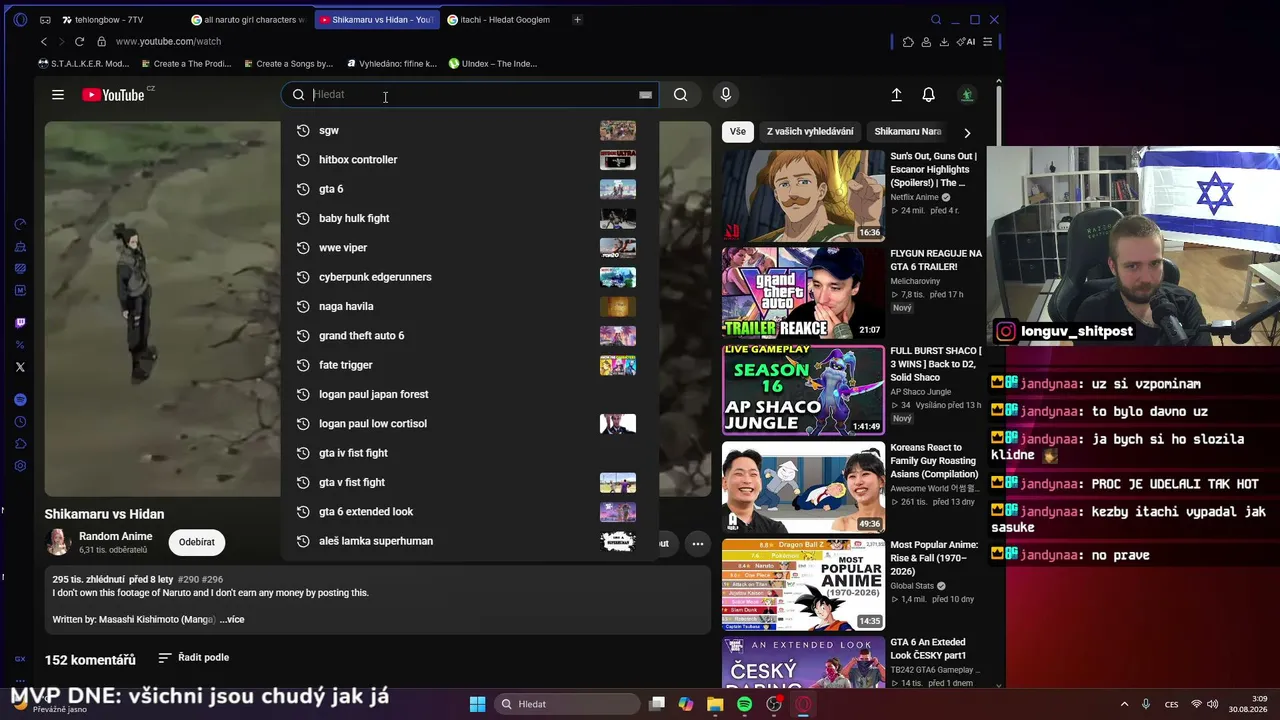
Task: Start voice search with the microphone
Action: (726, 95)
